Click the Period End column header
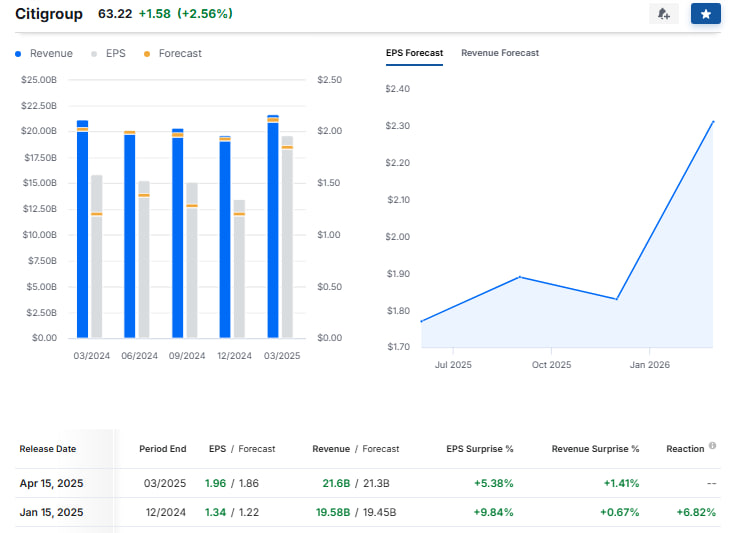 (162, 449)
